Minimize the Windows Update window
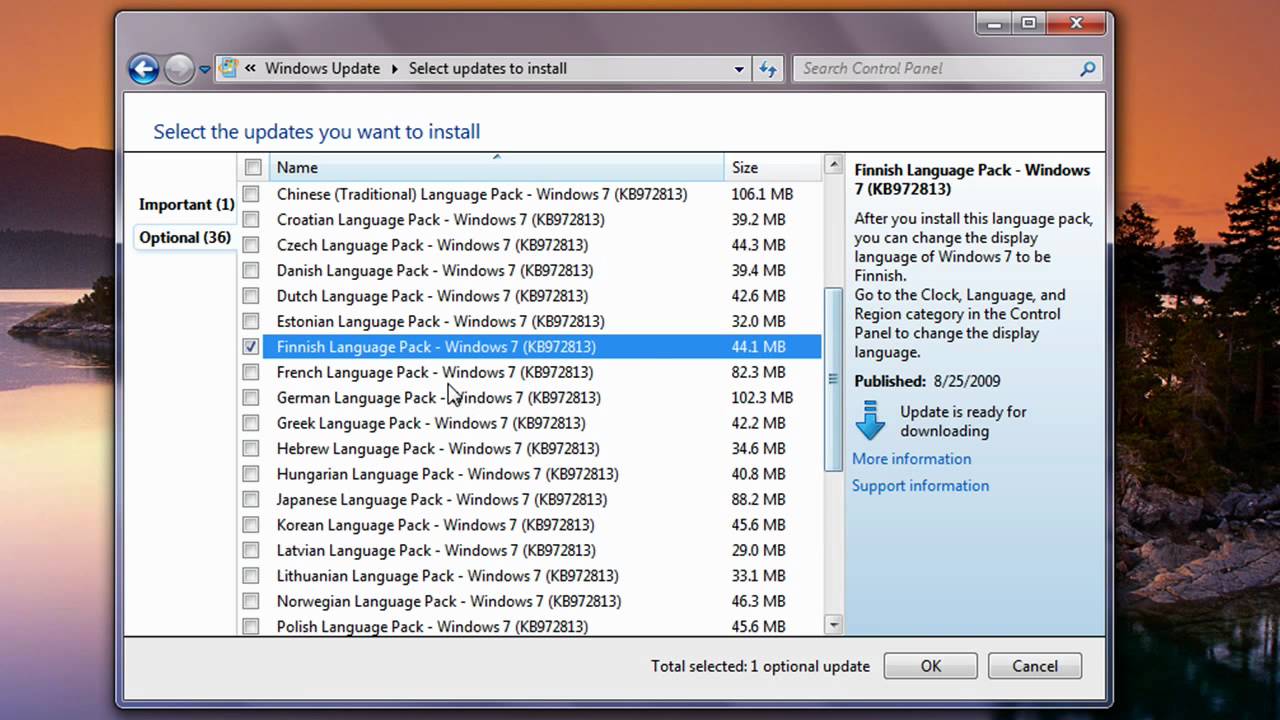Viewport: 1280px width, 720px height. pos(994,22)
